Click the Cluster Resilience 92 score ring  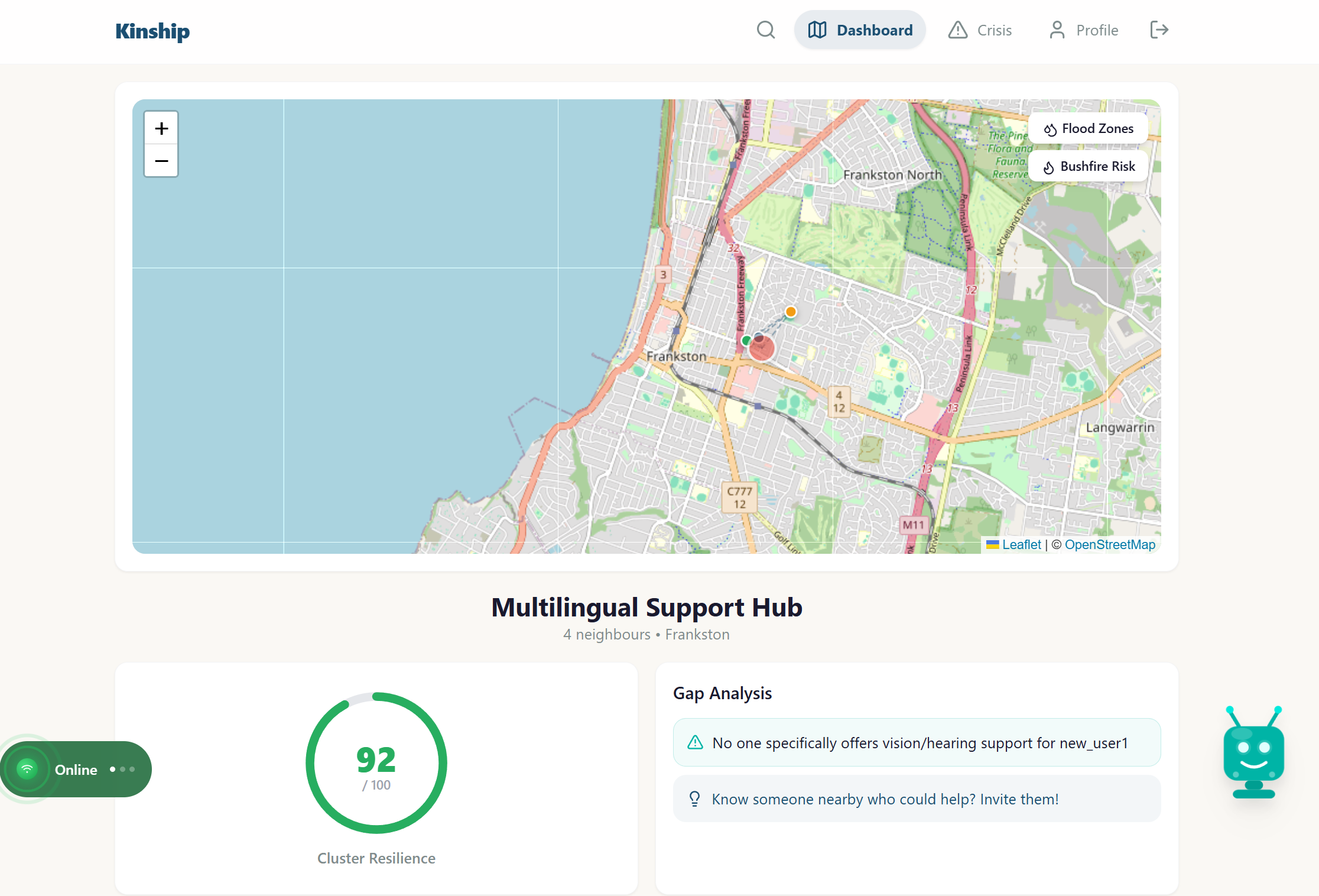coord(376,763)
